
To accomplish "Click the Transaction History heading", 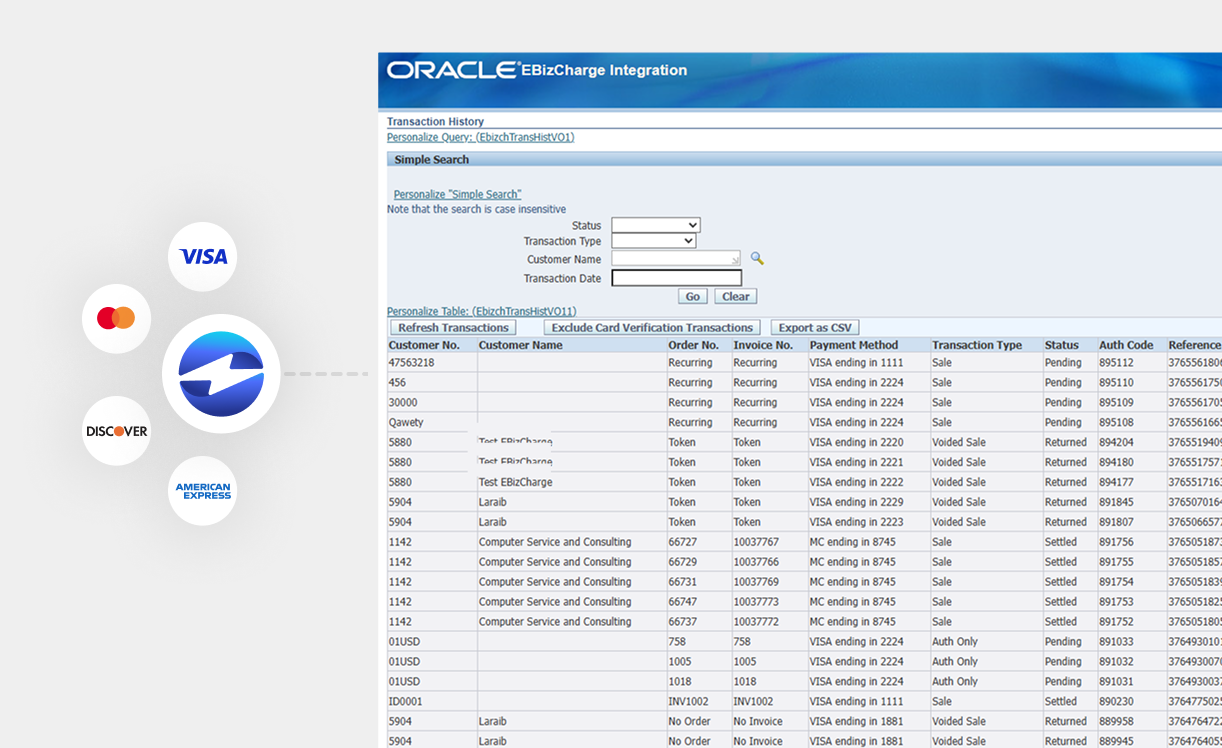I will [x=435, y=122].
